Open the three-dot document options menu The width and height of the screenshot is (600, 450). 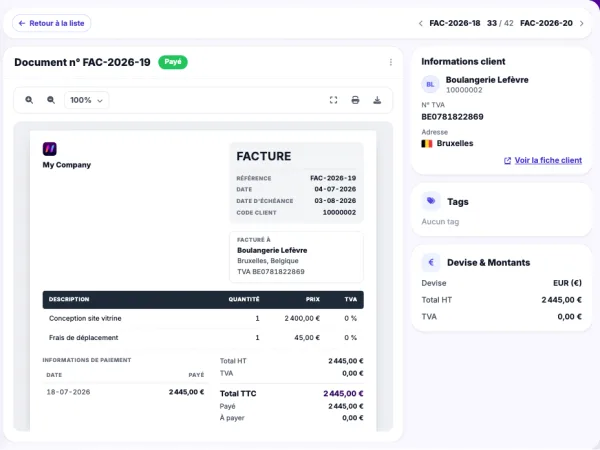pos(391,62)
